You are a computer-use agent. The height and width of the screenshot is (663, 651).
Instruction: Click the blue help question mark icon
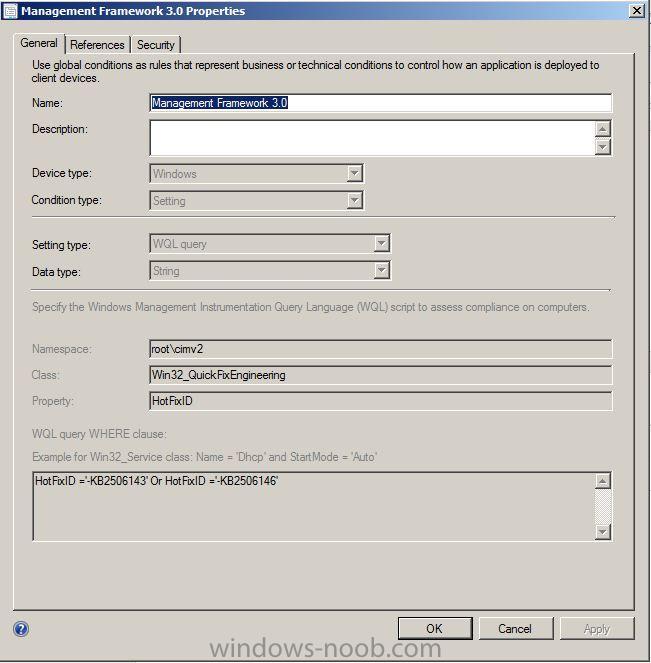click(21, 629)
